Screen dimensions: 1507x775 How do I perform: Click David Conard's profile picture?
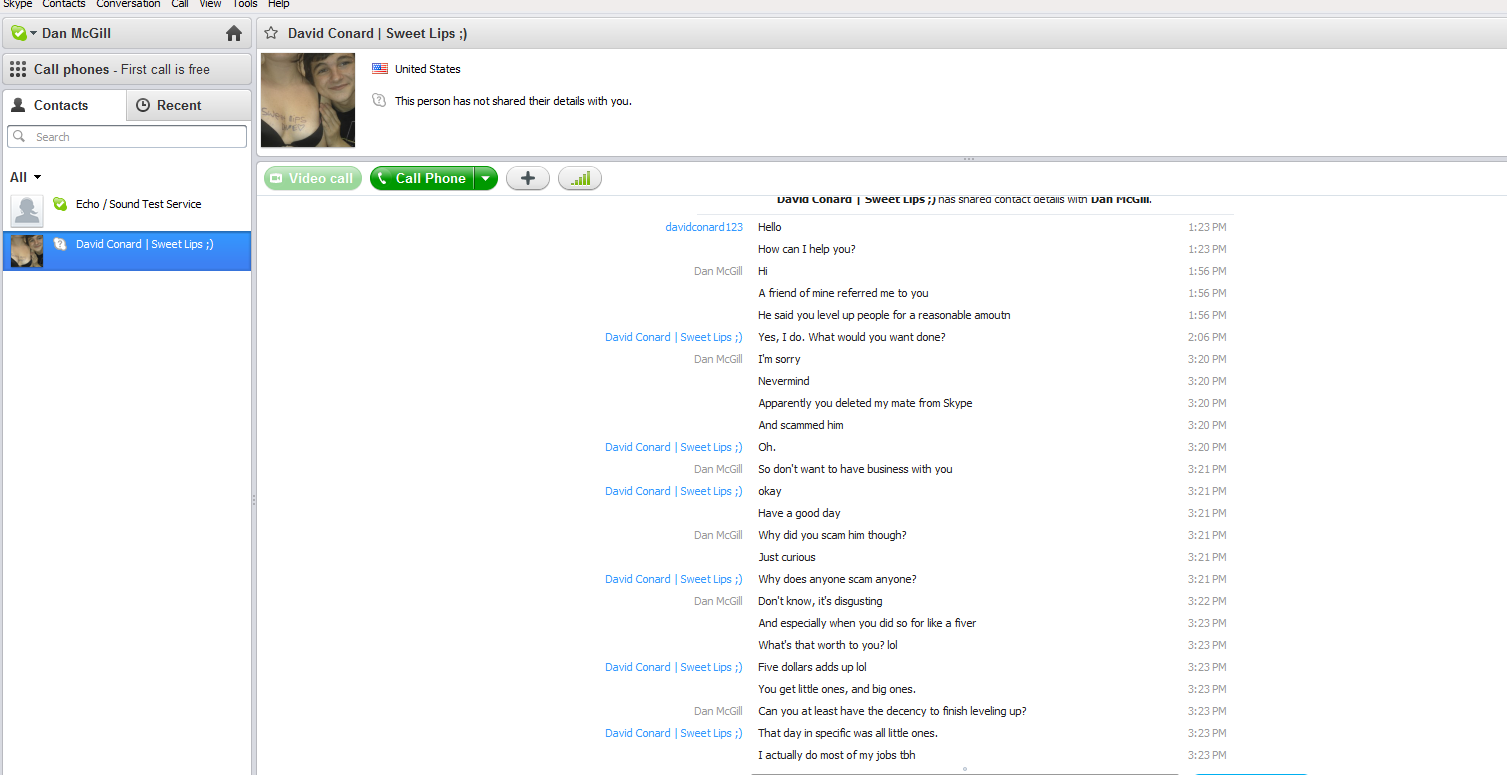coord(308,100)
